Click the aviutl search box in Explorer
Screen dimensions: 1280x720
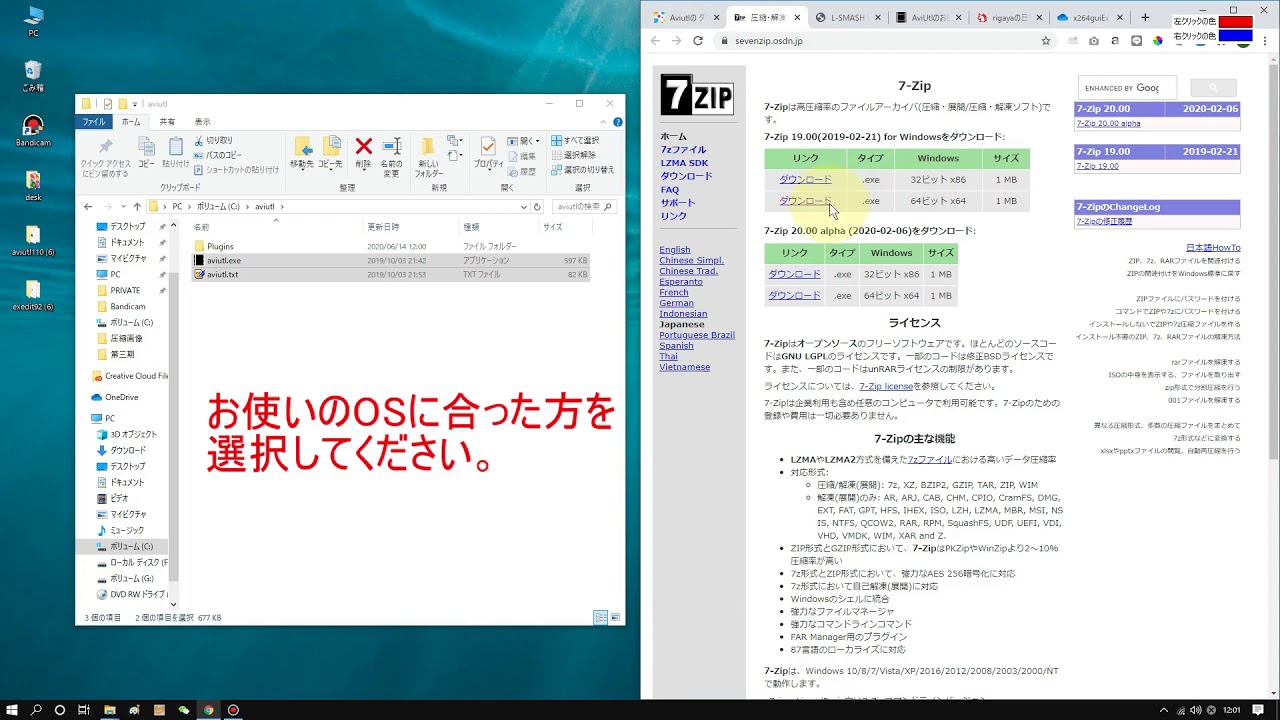pyautogui.click(x=583, y=207)
